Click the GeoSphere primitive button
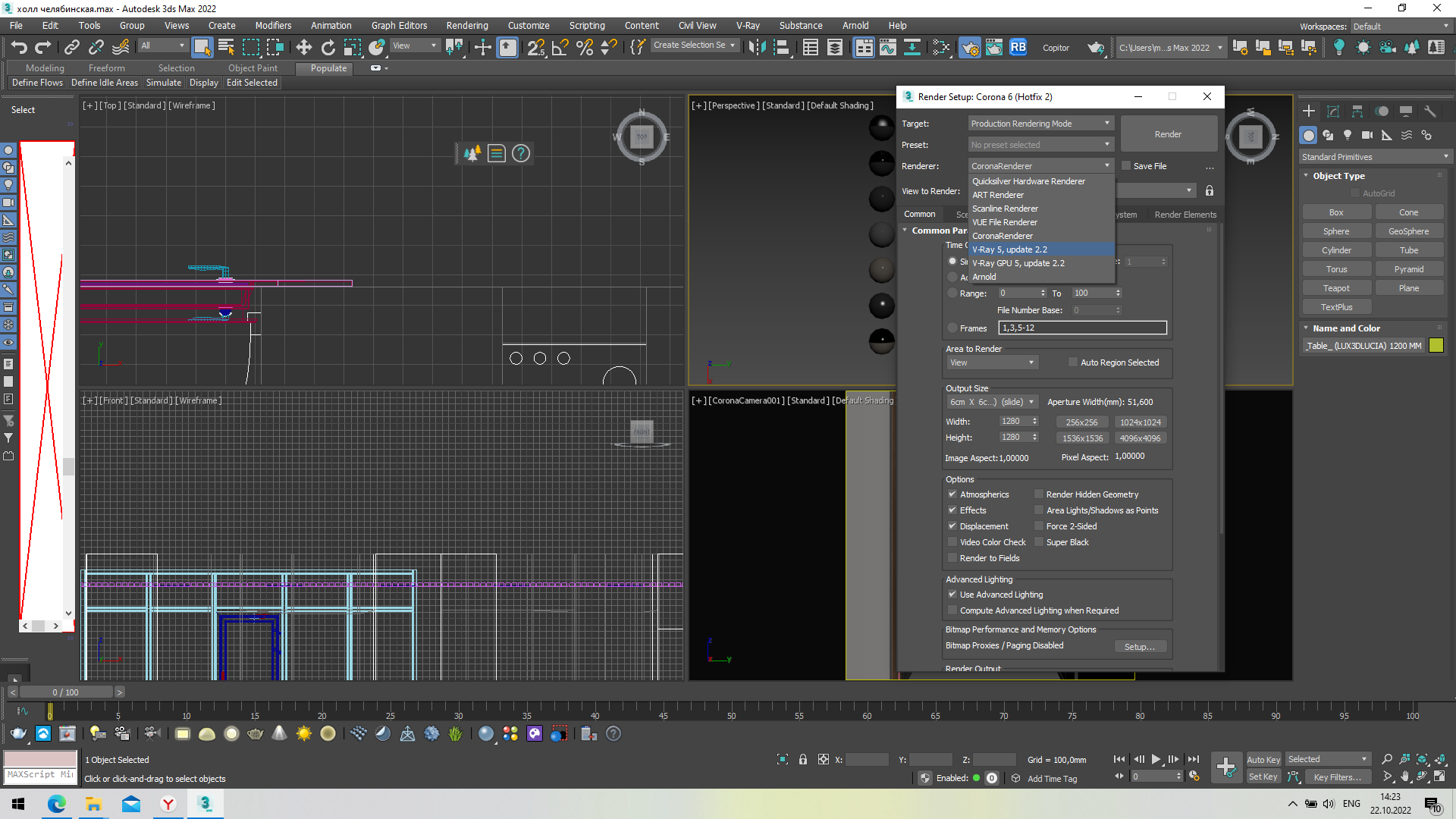This screenshot has width=1456, height=819. 1408,231
